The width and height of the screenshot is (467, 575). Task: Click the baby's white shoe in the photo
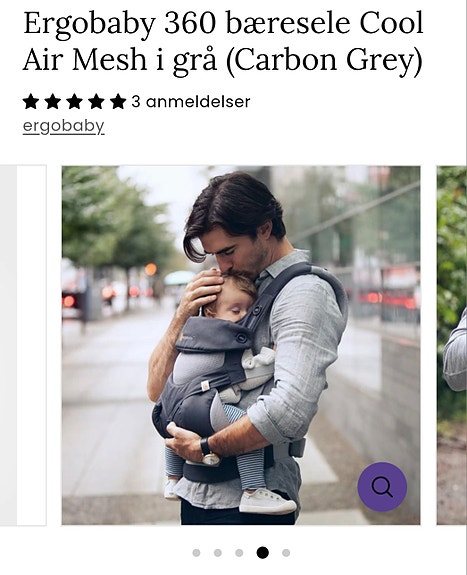[x=267, y=501]
